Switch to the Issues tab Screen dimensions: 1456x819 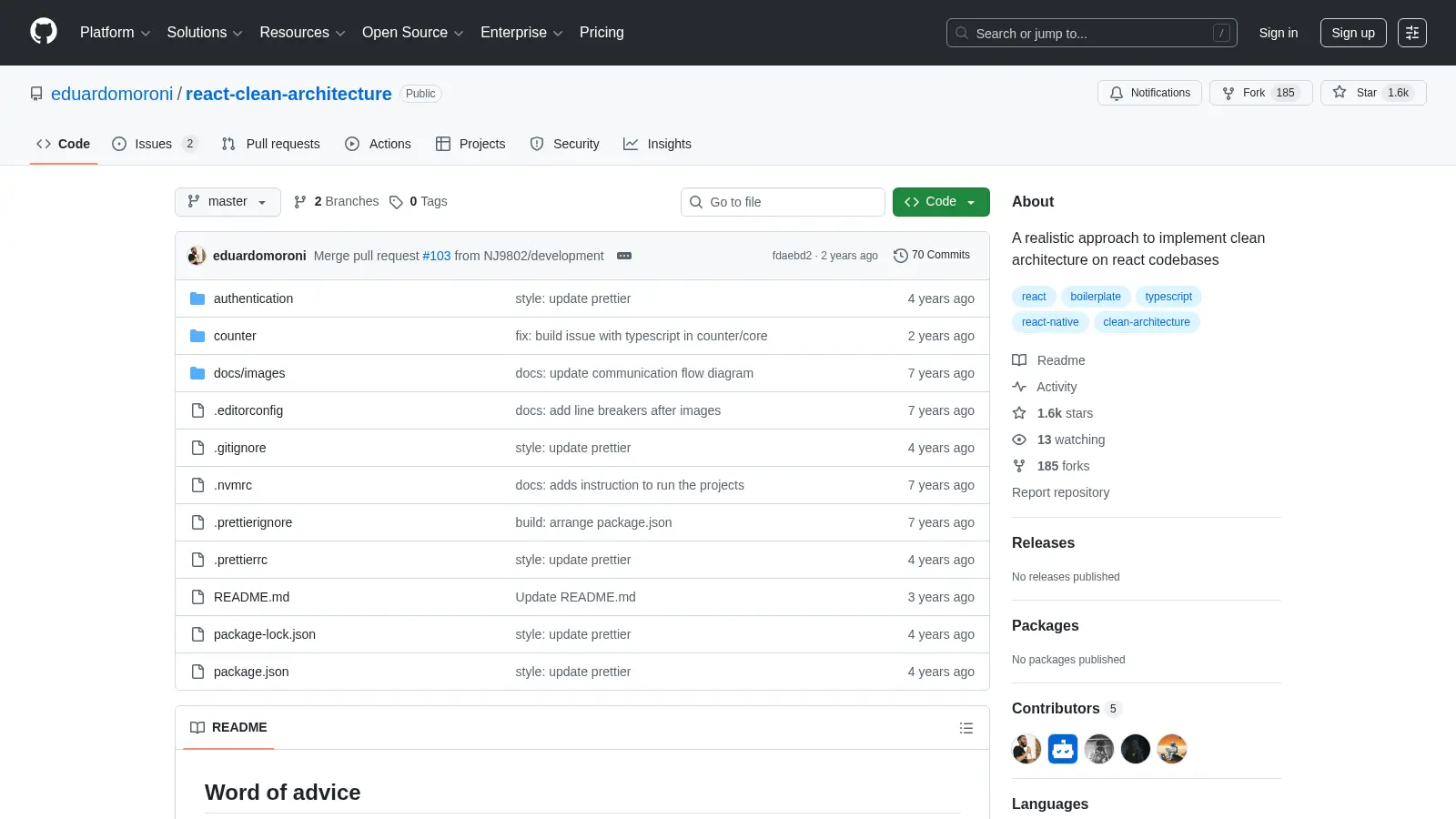(x=154, y=144)
